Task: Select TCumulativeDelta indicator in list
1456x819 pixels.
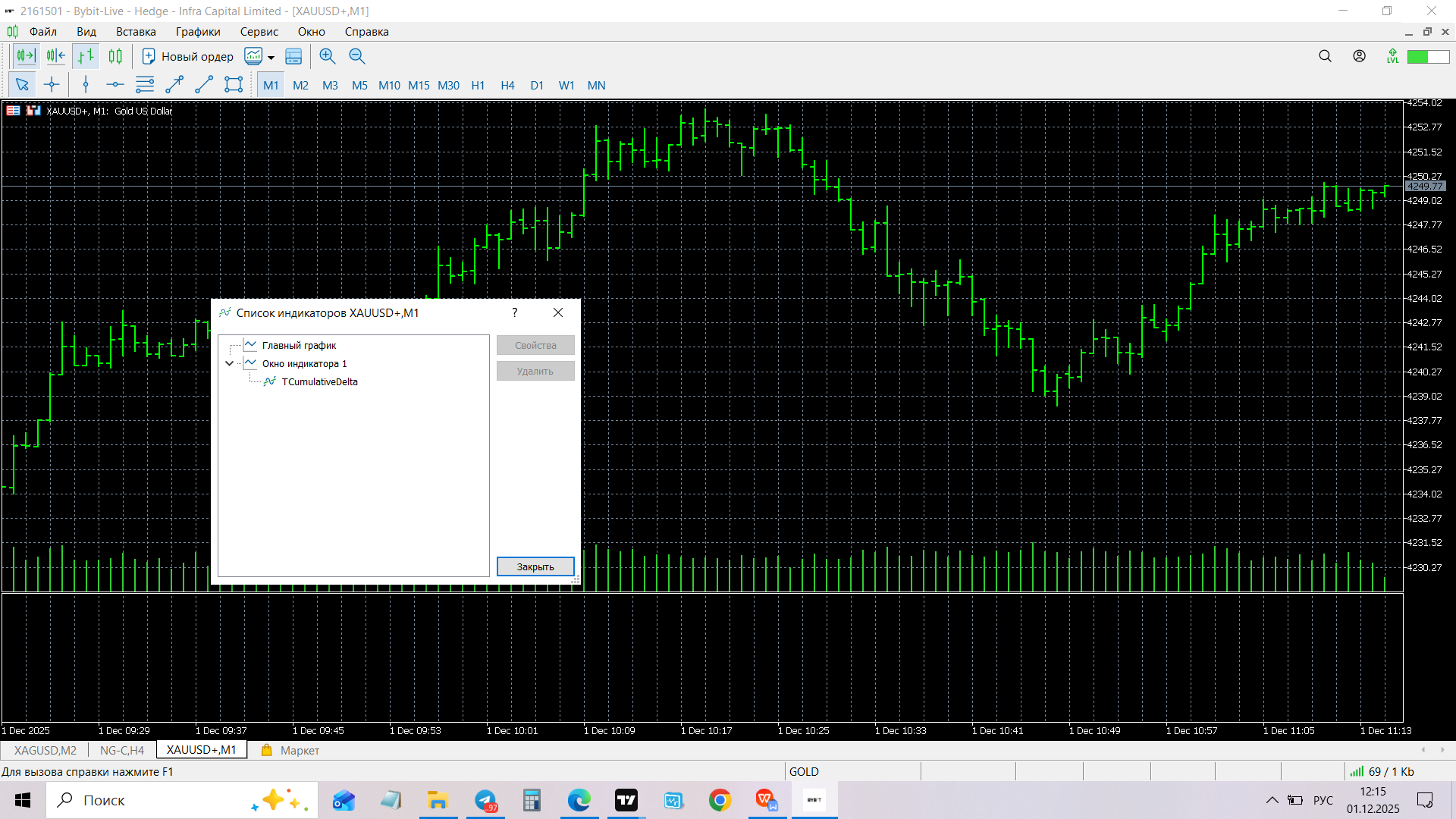Action: (x=319, y=382)
